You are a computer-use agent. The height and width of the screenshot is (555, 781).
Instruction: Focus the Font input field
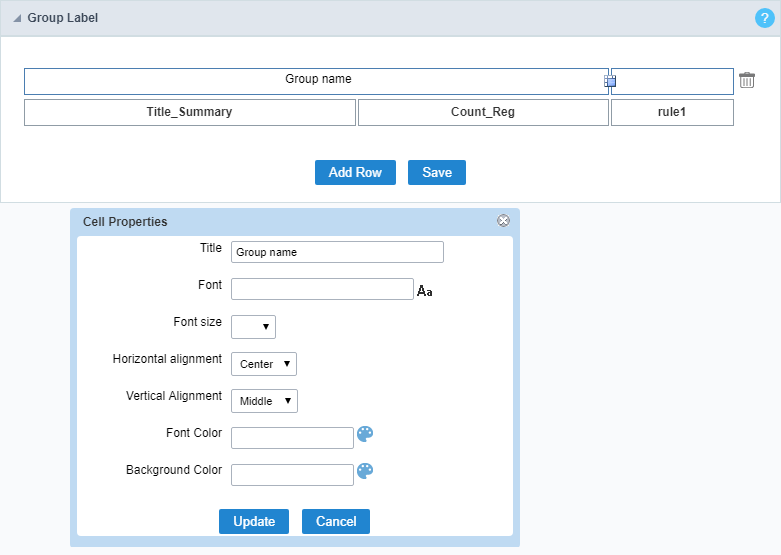pyautogui.click(x=322, y=289)
